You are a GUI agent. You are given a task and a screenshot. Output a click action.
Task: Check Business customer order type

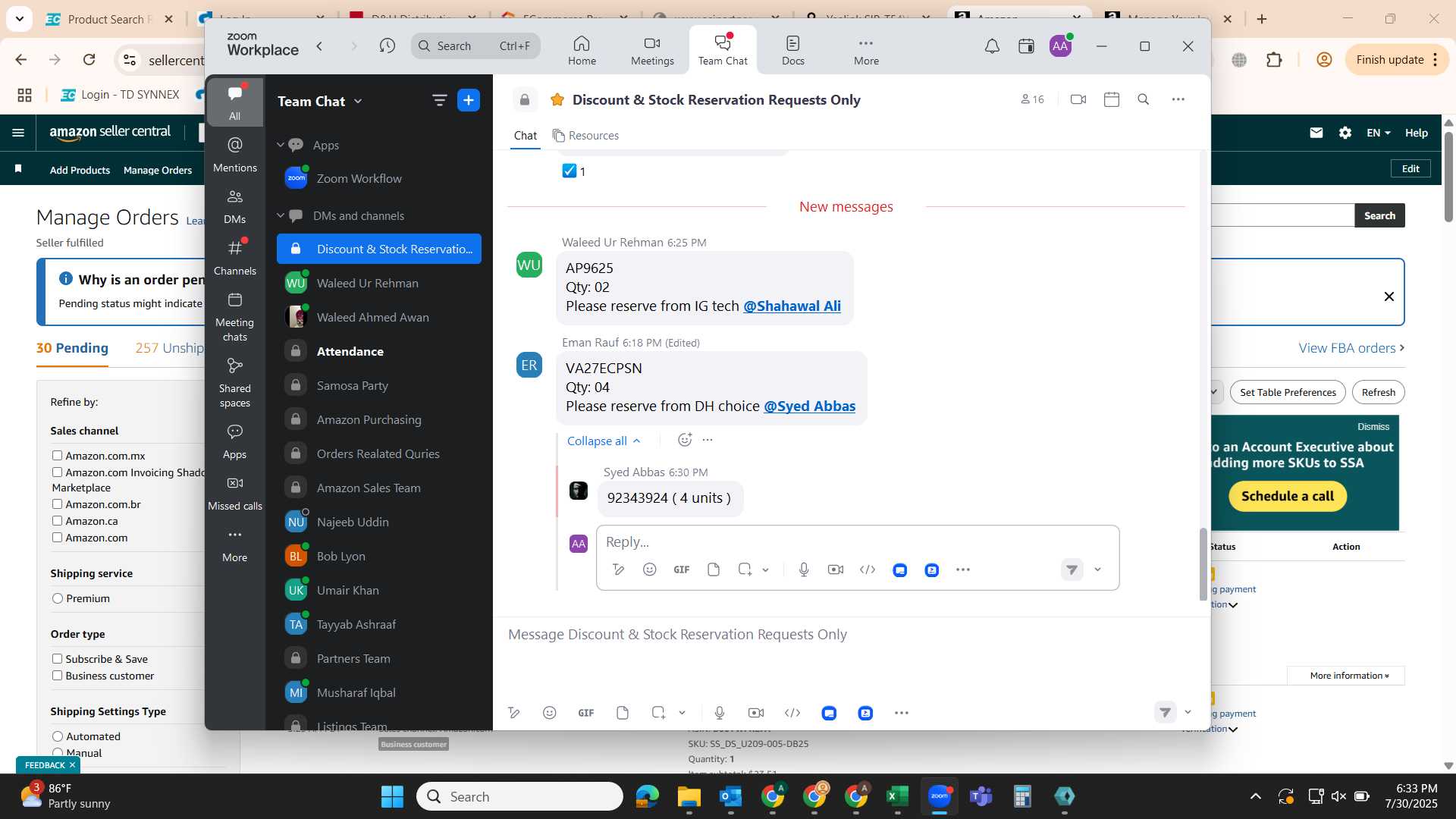pyautogui.click(x=57, y=676)
